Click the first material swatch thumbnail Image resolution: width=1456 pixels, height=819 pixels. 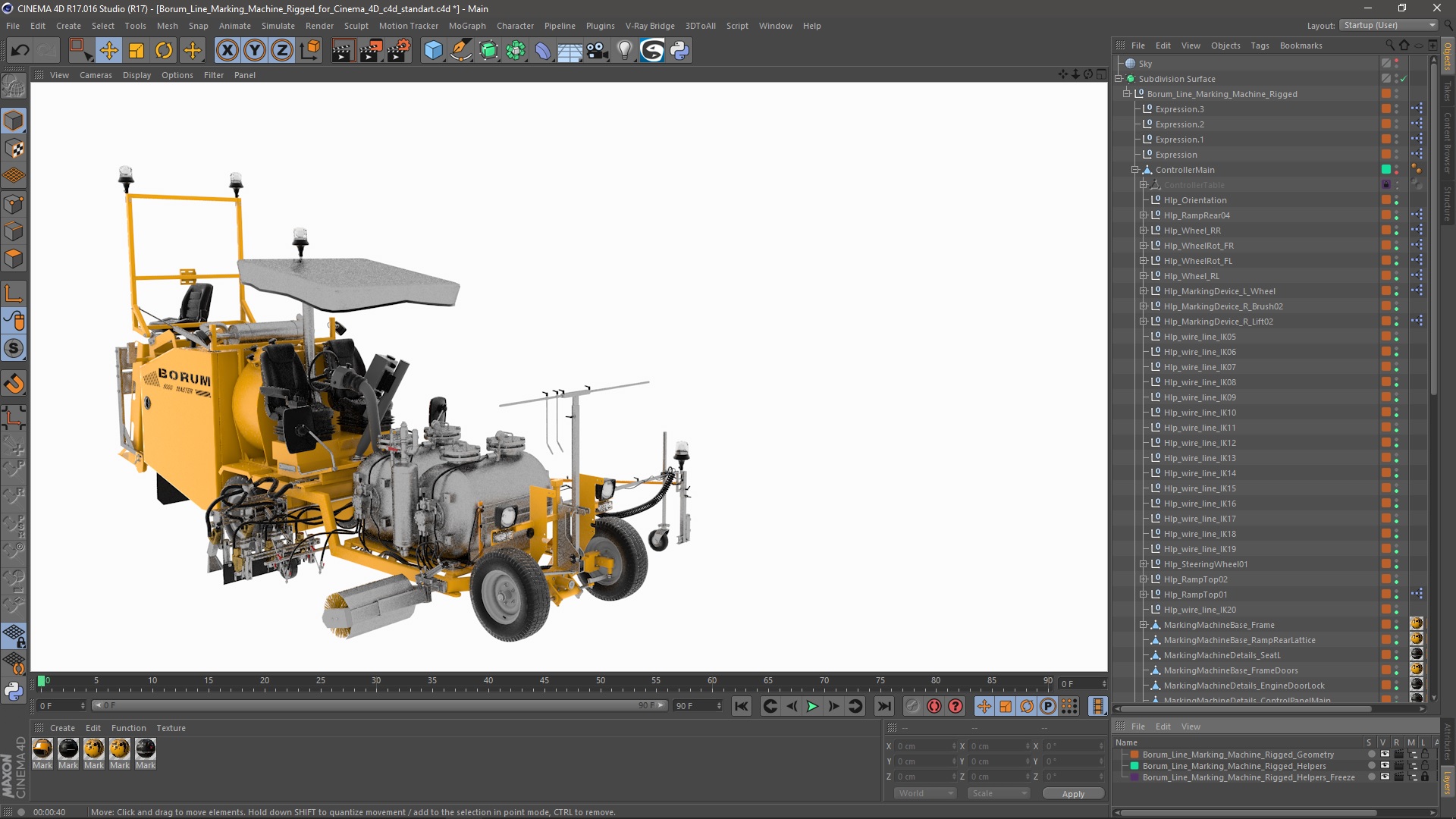[42, 749]
